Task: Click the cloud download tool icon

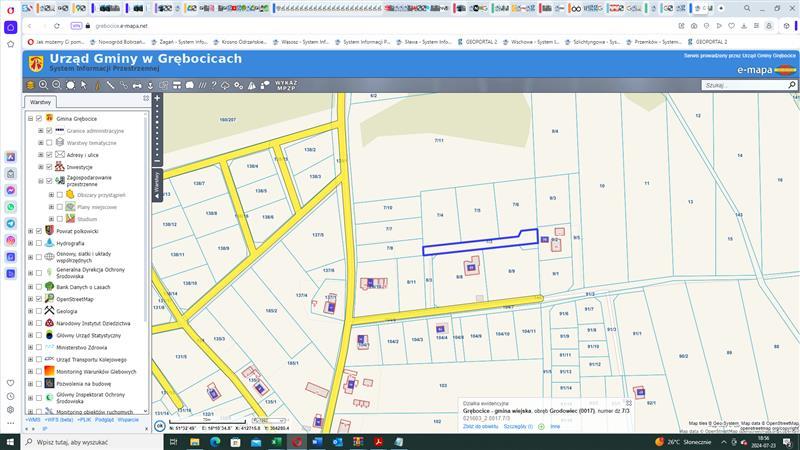Action: click(225, 86)
